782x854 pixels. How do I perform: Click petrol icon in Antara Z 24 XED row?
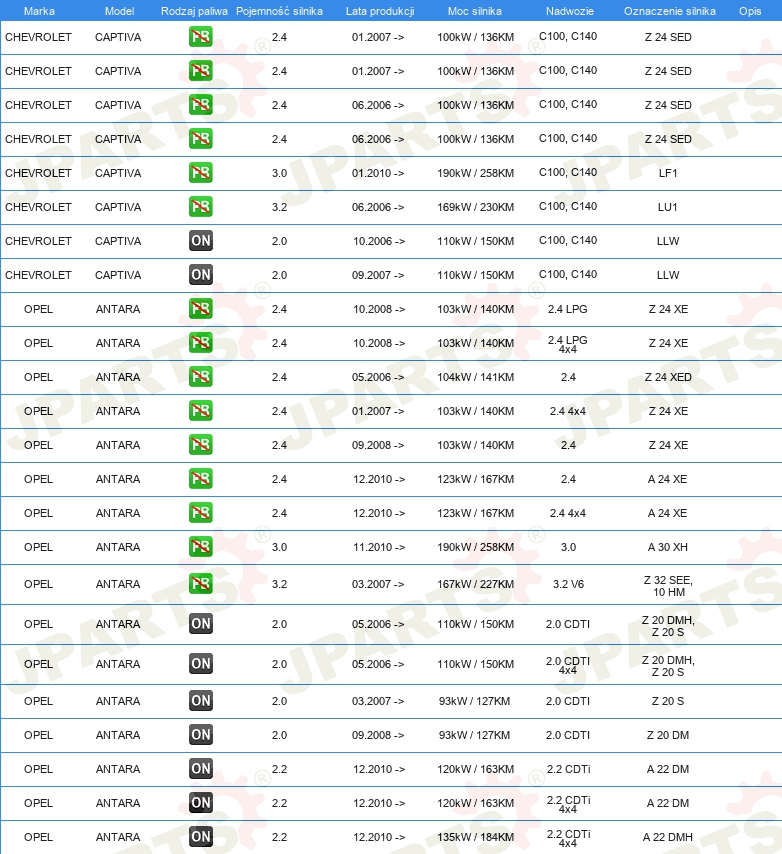[200, 377]
